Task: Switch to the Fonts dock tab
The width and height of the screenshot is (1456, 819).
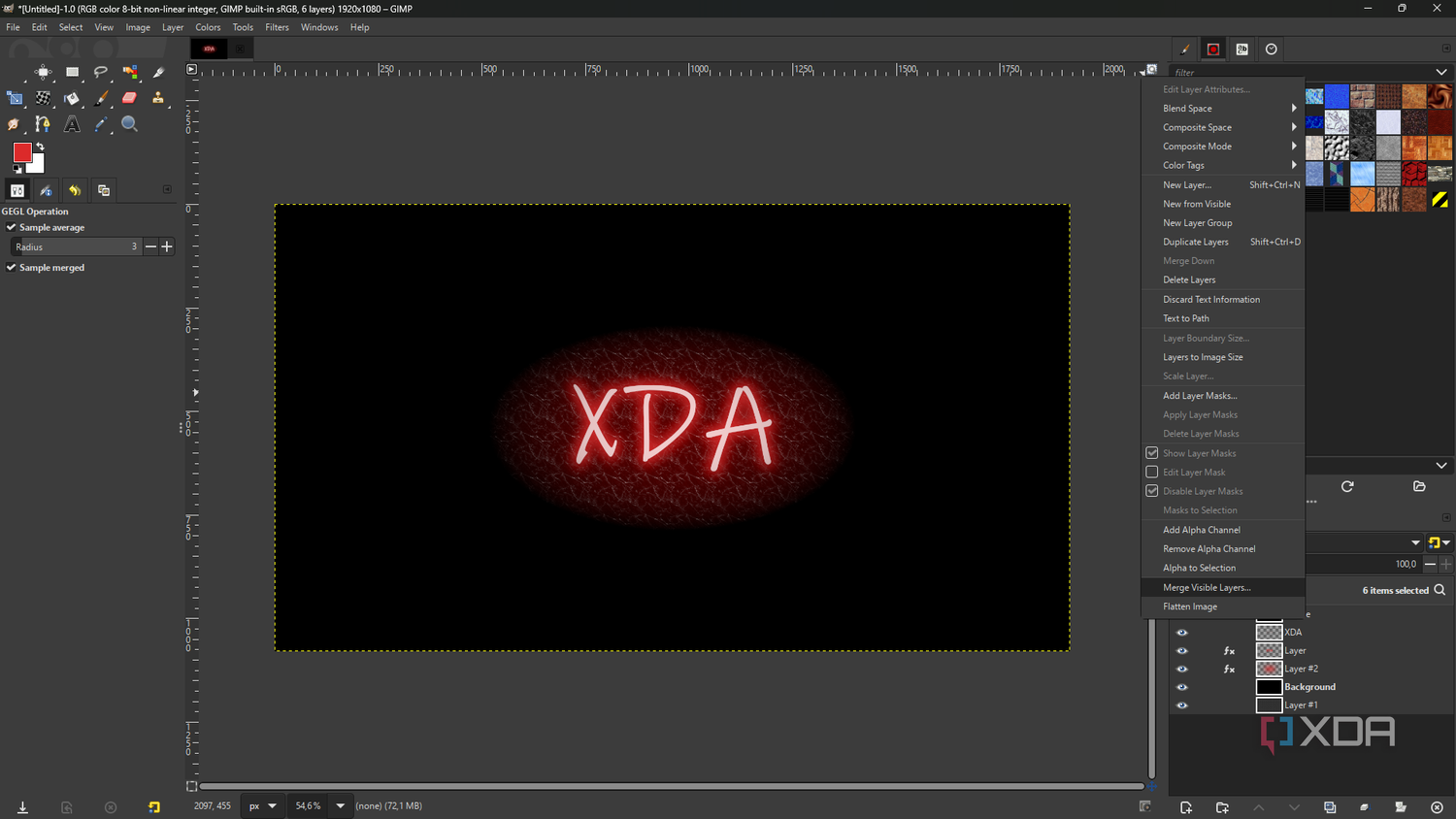Action: [x=1242, y=49]
